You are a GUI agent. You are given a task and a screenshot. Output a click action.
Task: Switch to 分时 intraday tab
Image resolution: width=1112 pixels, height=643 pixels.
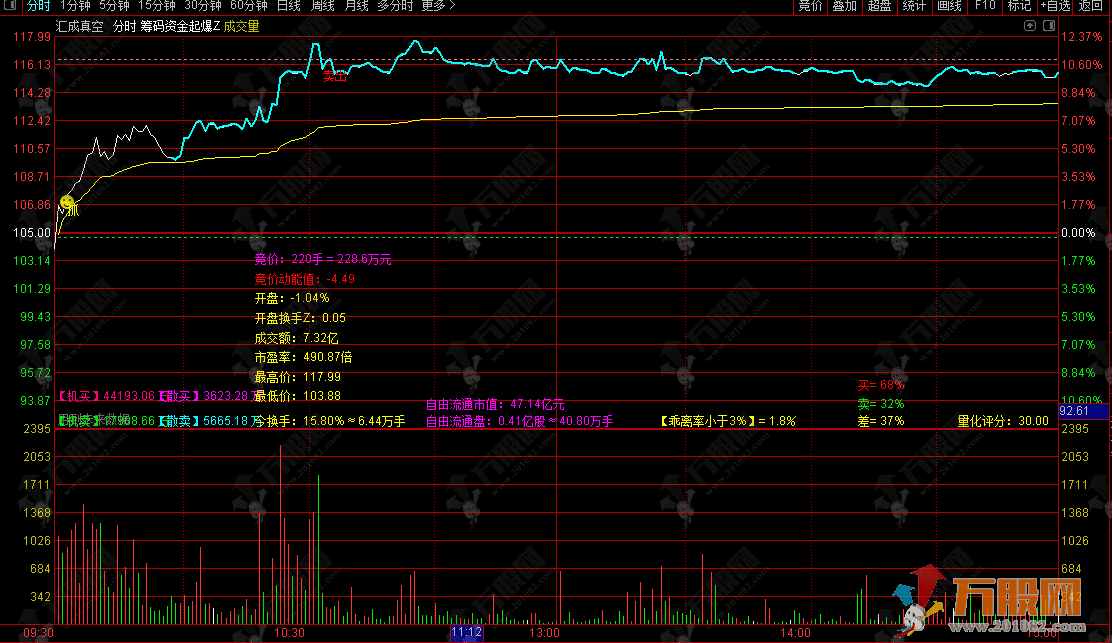pyautogui.click(x=38, y=6)
